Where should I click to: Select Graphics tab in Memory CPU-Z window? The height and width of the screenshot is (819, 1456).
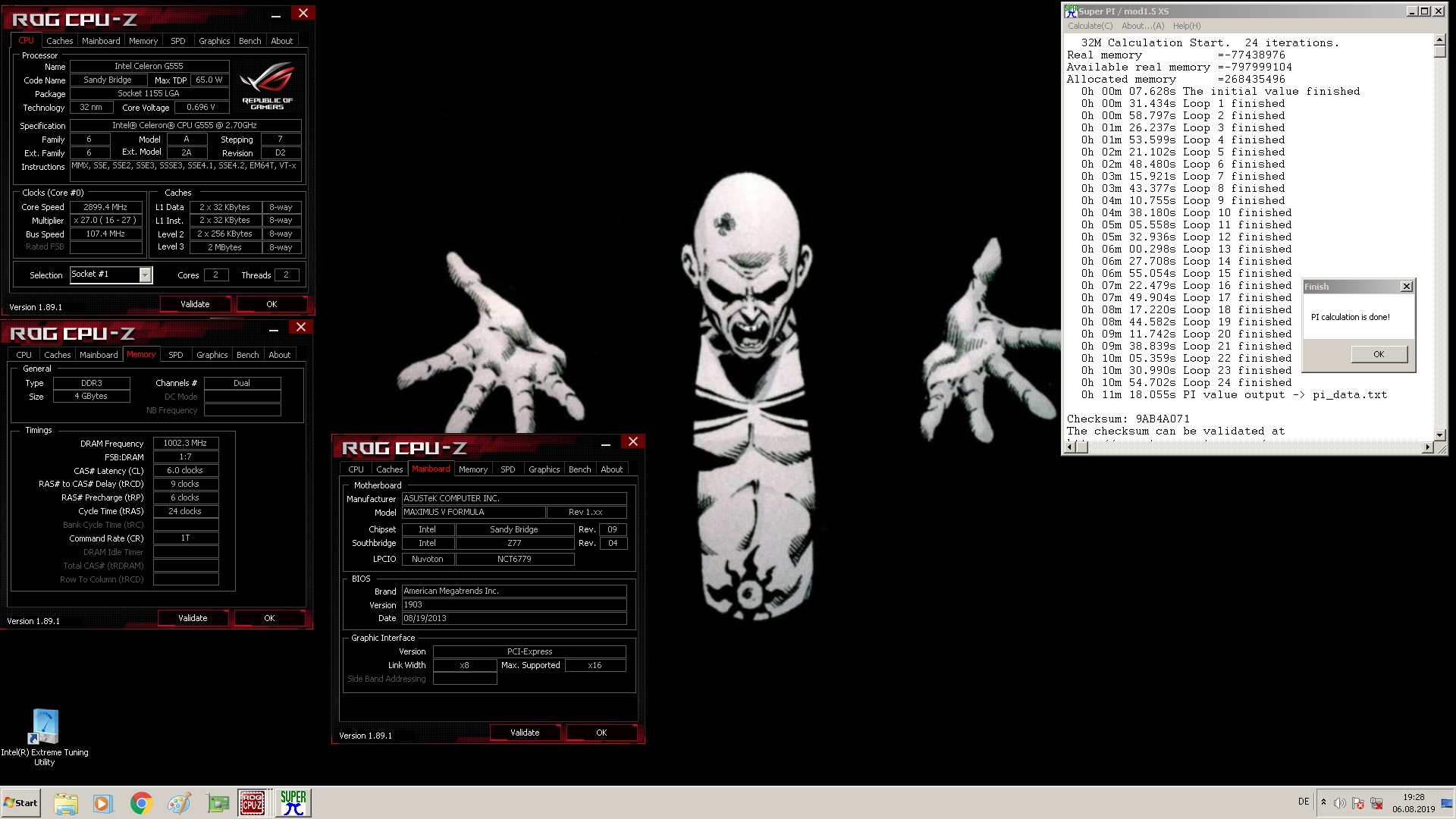point(212,355)
